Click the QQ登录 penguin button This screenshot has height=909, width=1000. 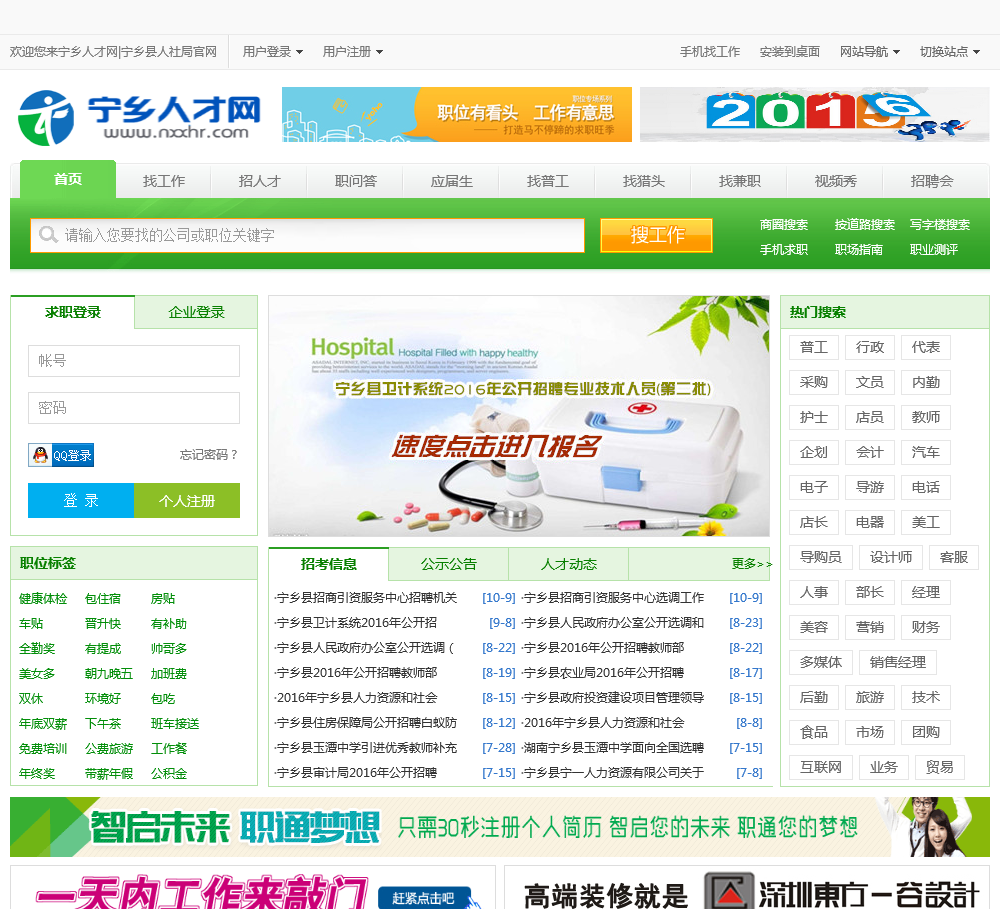click(61, 455)
